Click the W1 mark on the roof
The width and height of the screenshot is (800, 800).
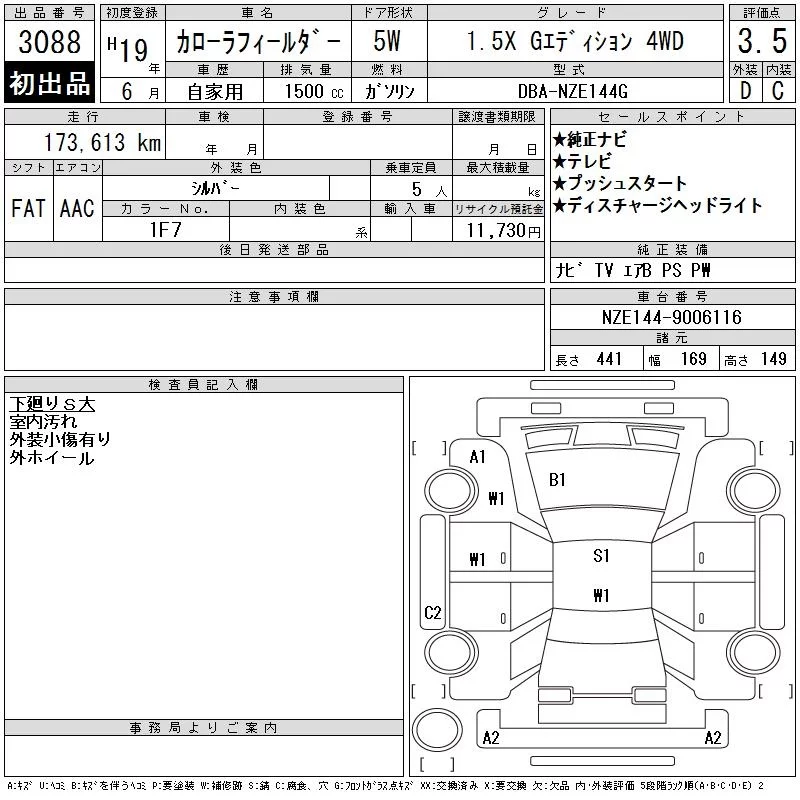coord(602,595)
